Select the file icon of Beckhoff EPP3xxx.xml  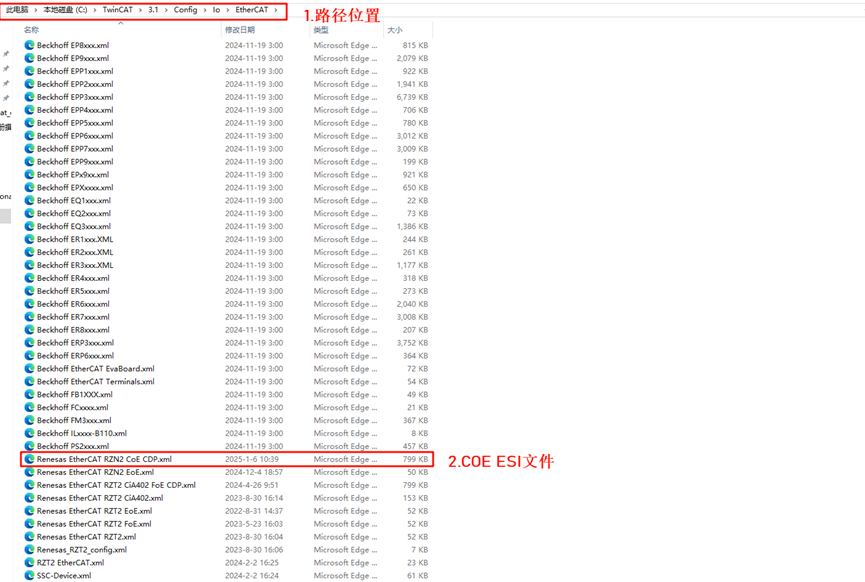pos(29,97)
